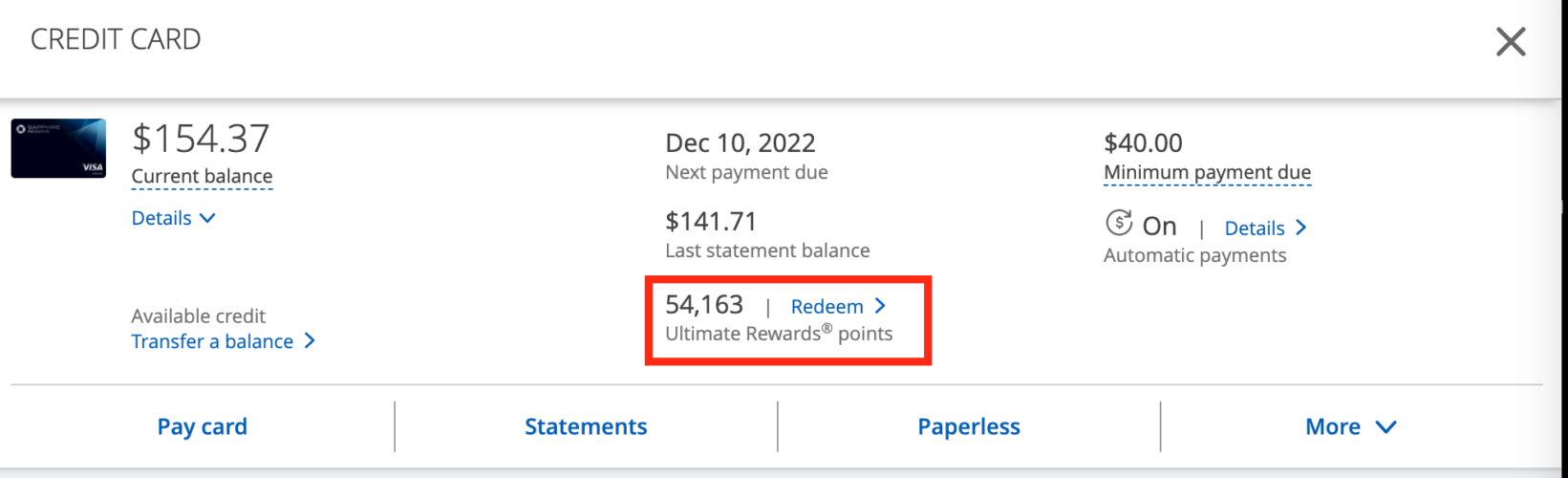
Task: Click the chevron next to Details dropdown
Action: tap(207, 218)
